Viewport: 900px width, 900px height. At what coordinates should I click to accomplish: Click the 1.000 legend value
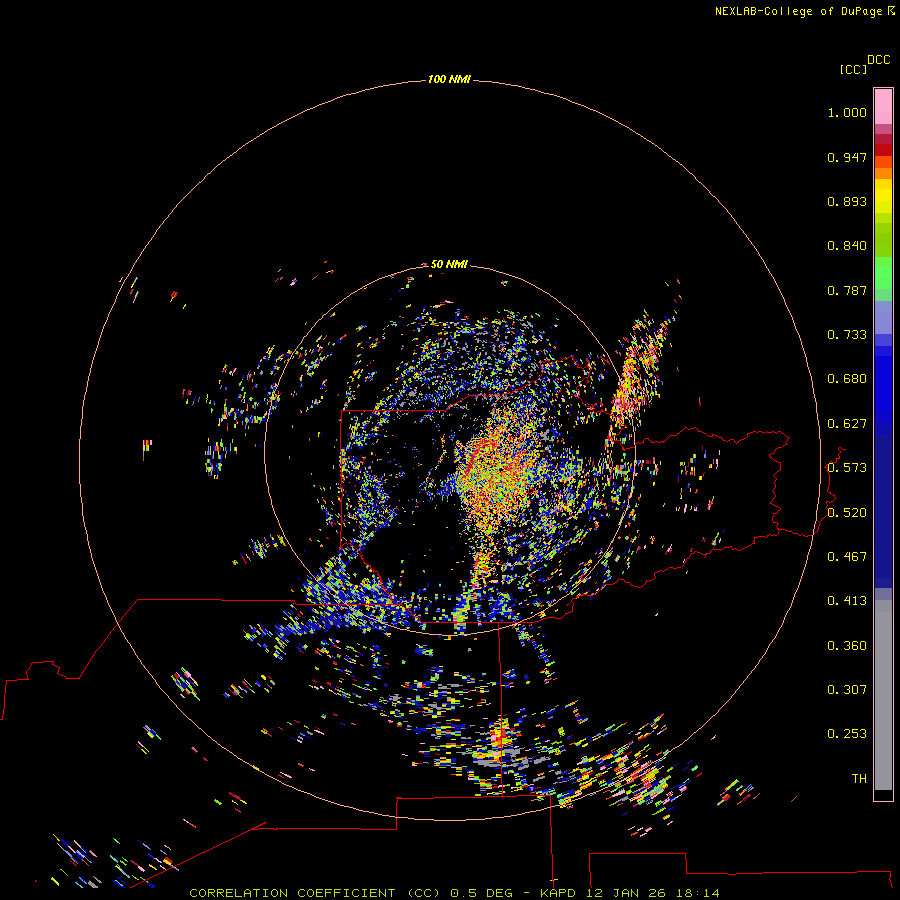coord(847,112)
